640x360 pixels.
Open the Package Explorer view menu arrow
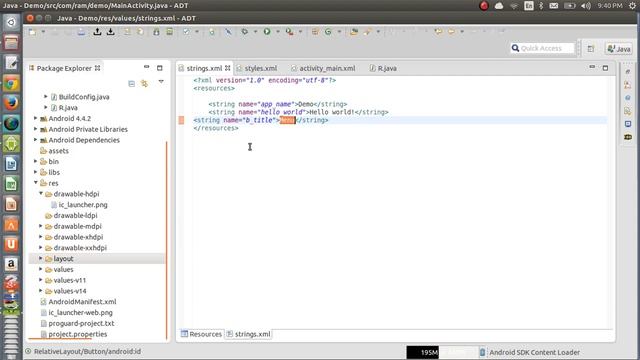pos(161,82)
